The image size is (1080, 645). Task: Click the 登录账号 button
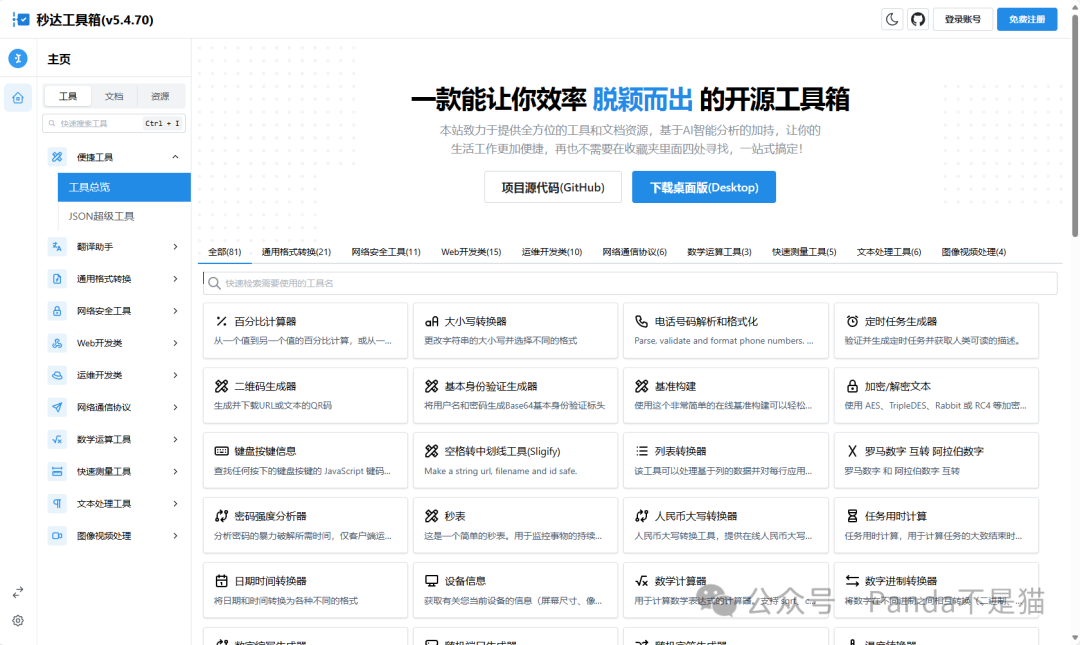click(962, 19)
